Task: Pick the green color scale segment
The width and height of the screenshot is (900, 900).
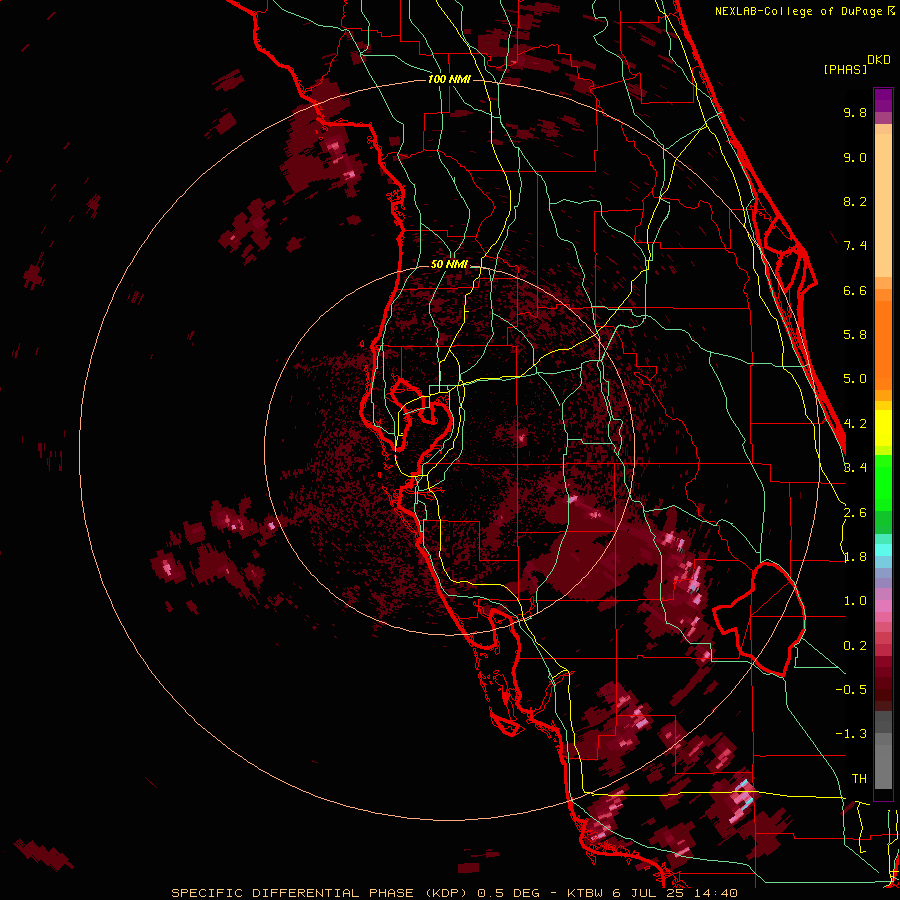Action: click(x=883, y=483)
